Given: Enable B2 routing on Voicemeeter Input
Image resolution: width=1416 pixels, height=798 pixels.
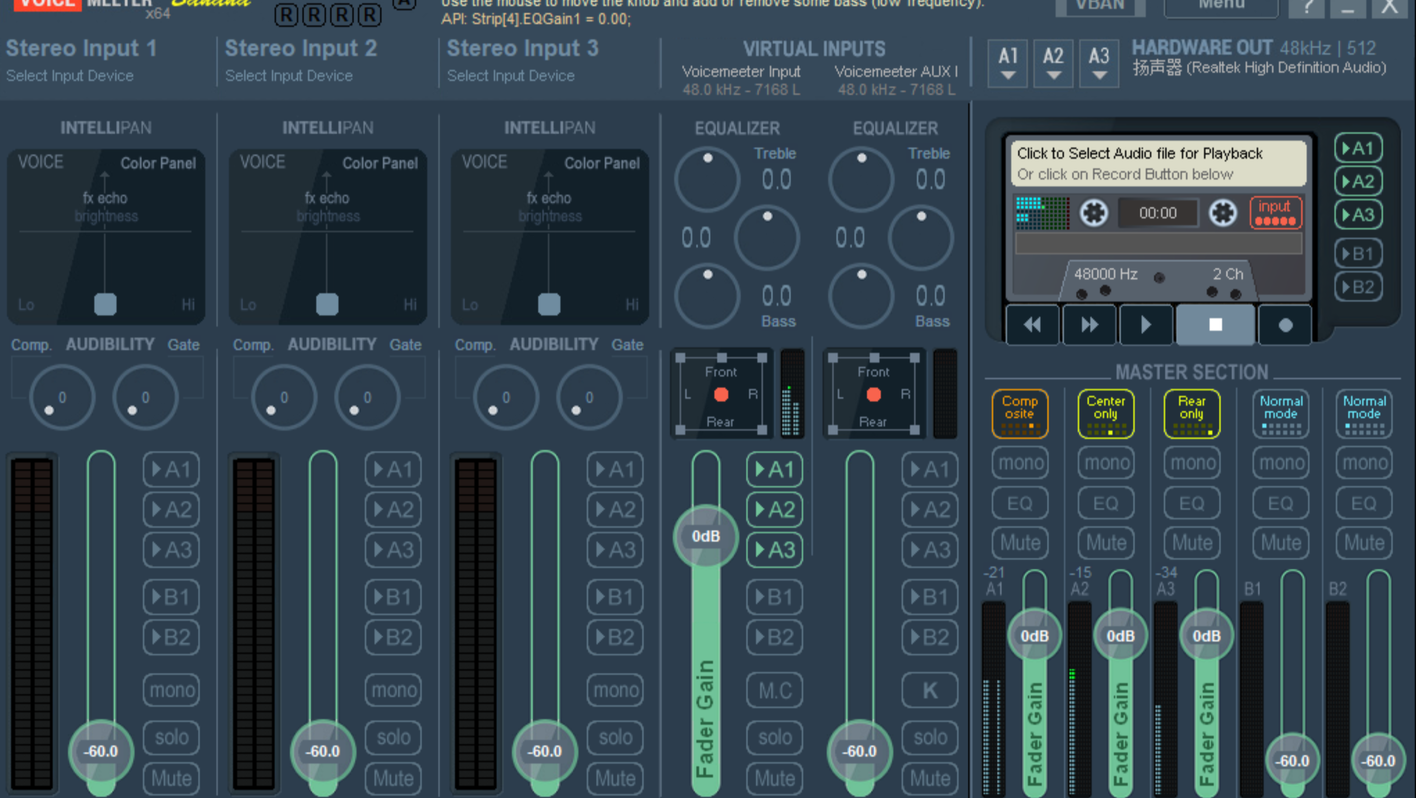Looking at the screenshot, I should [x=774, y=637].
